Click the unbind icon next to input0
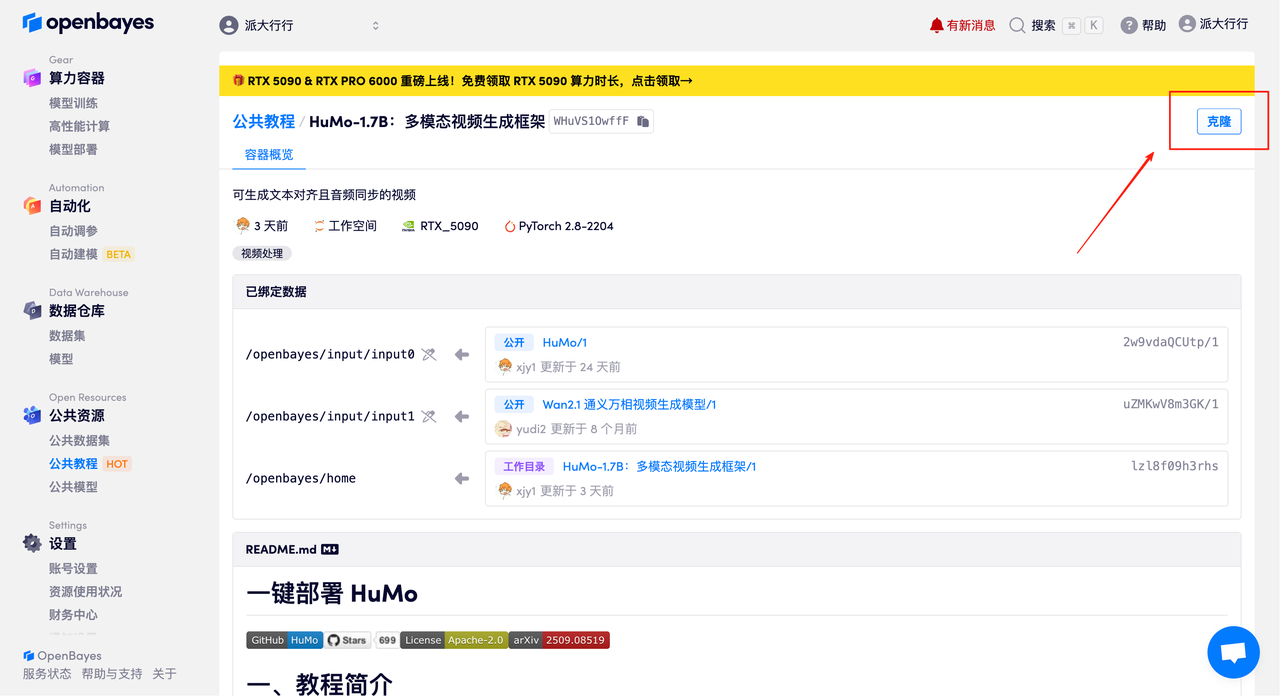This screenshot has width=1280, height=696. click(x=428, y=353)
